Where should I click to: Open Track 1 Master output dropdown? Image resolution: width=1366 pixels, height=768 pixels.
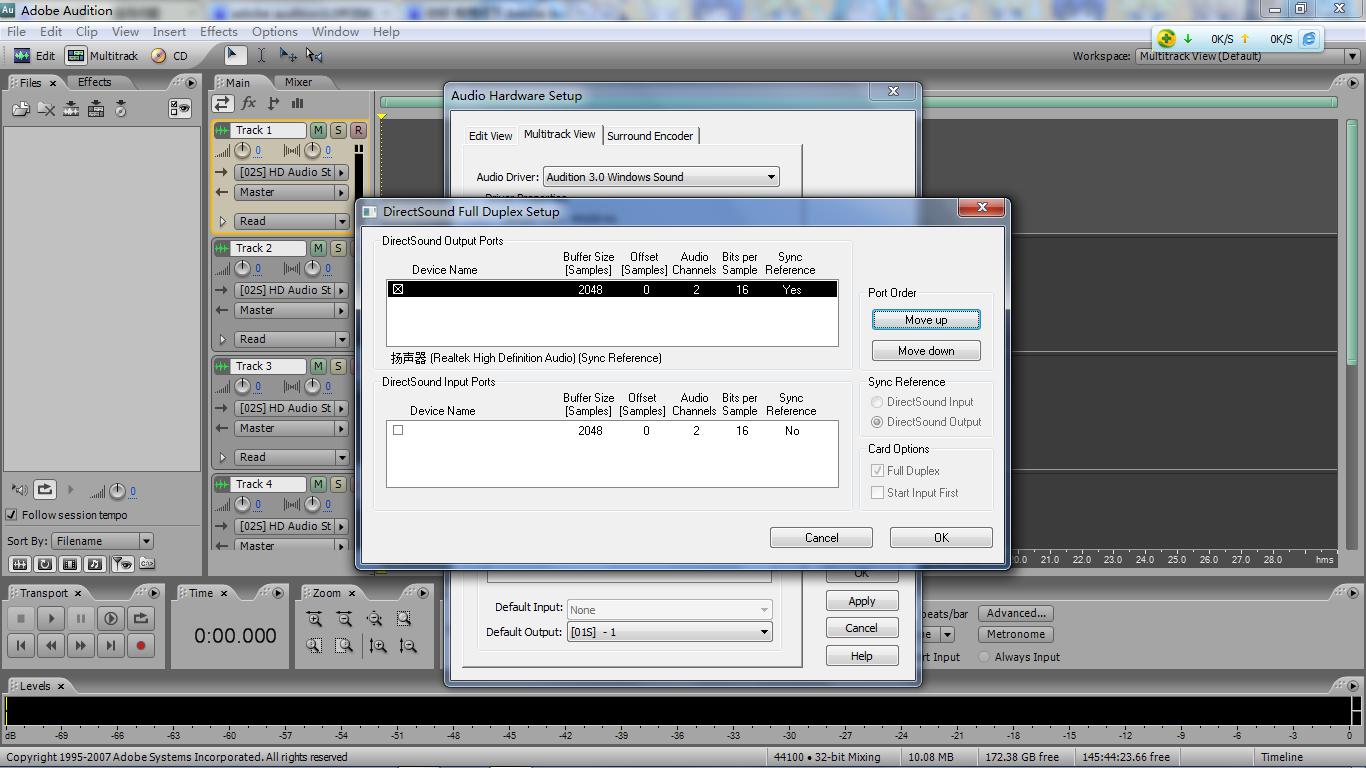(x=291, y=192)
